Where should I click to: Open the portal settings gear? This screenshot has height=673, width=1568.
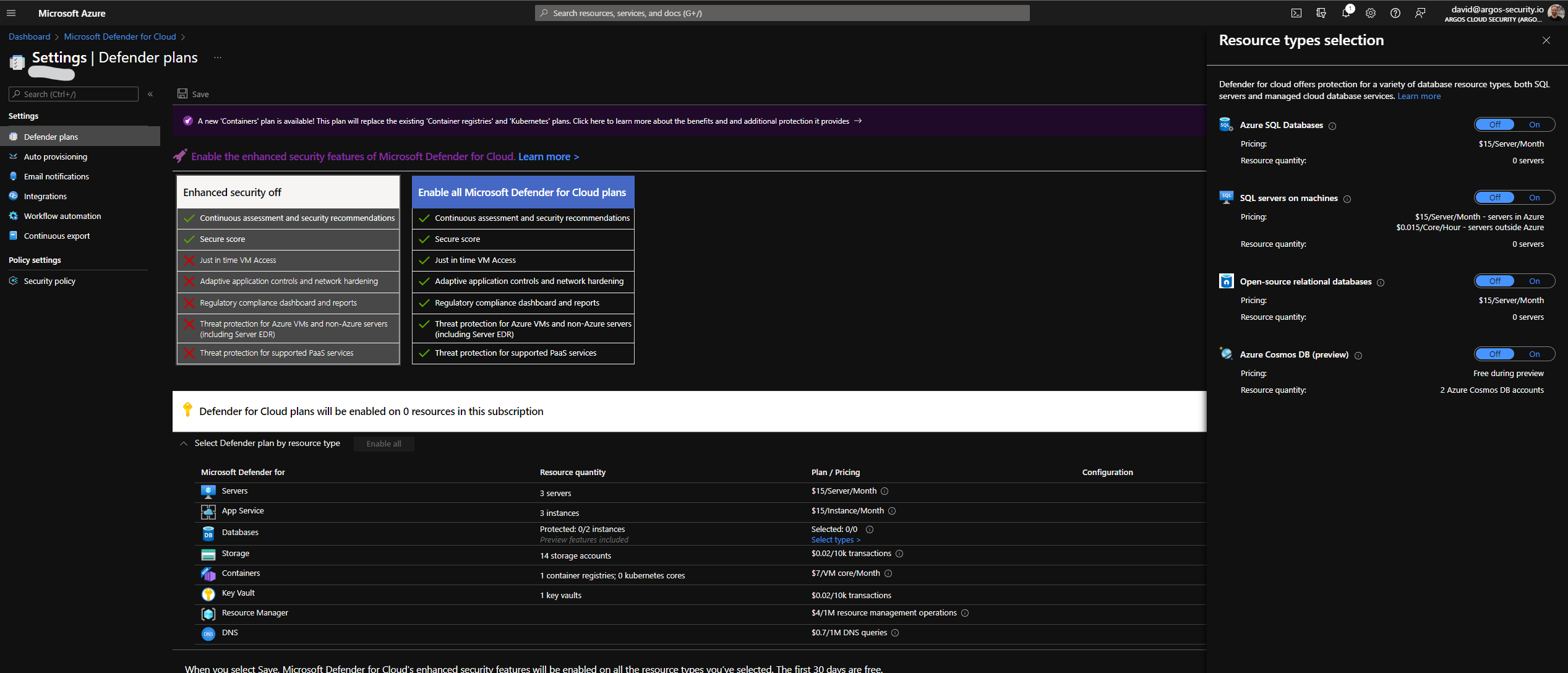coord(1371,13)
